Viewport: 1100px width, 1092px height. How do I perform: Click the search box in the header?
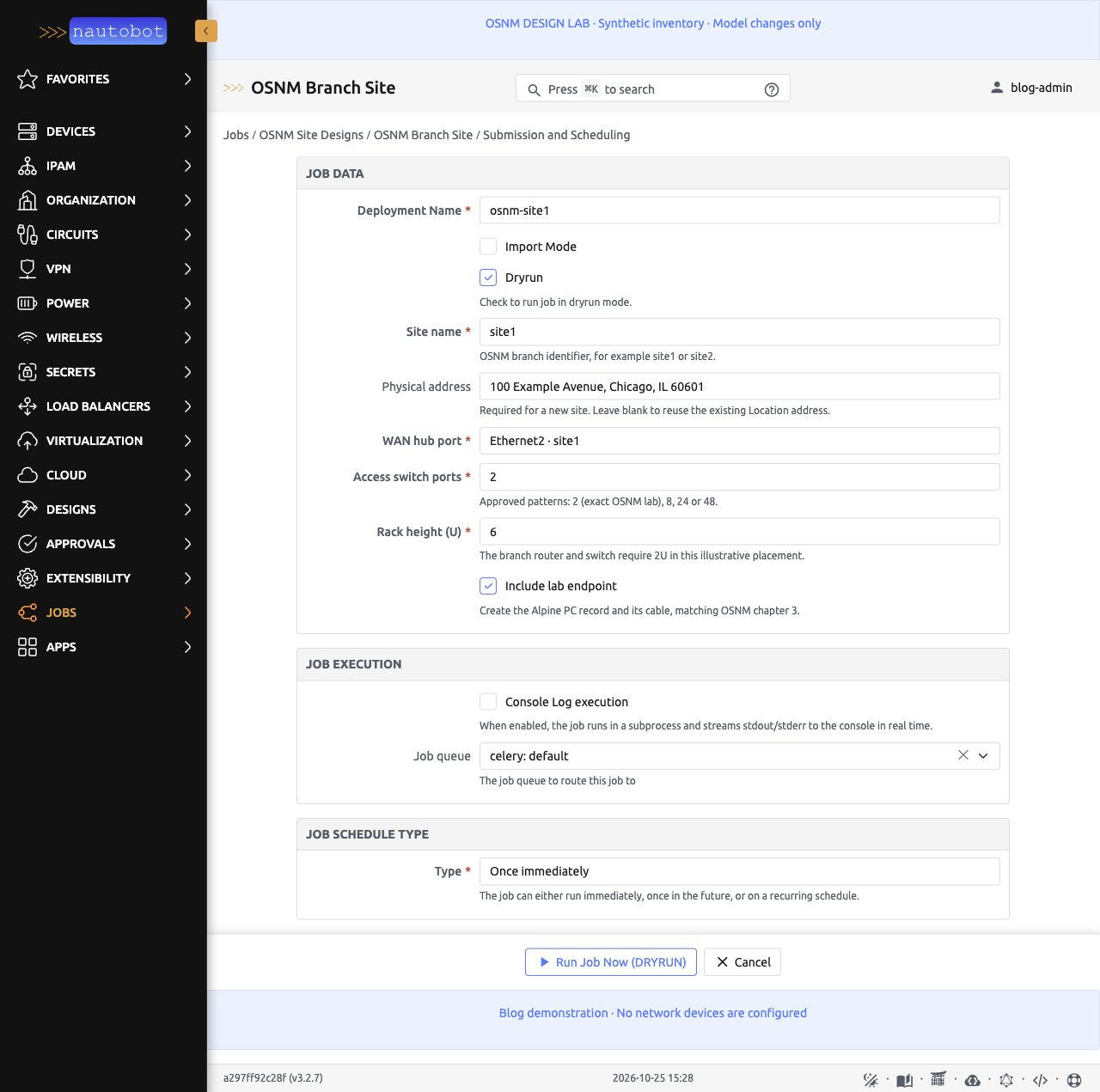653,88
